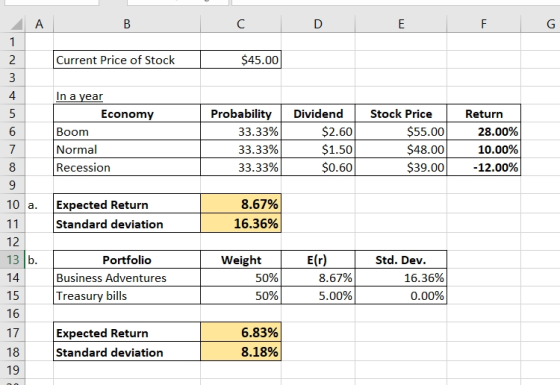
Task: Click the 28.00% return cell
Action: click(484, 131)
